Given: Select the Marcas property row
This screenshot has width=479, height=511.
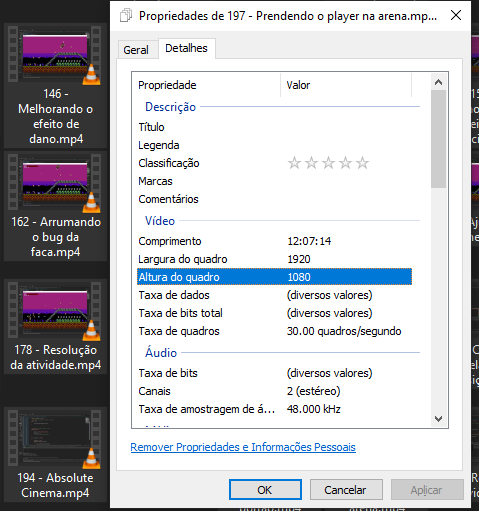Looking at the screenshot, I should coord(274,181).
